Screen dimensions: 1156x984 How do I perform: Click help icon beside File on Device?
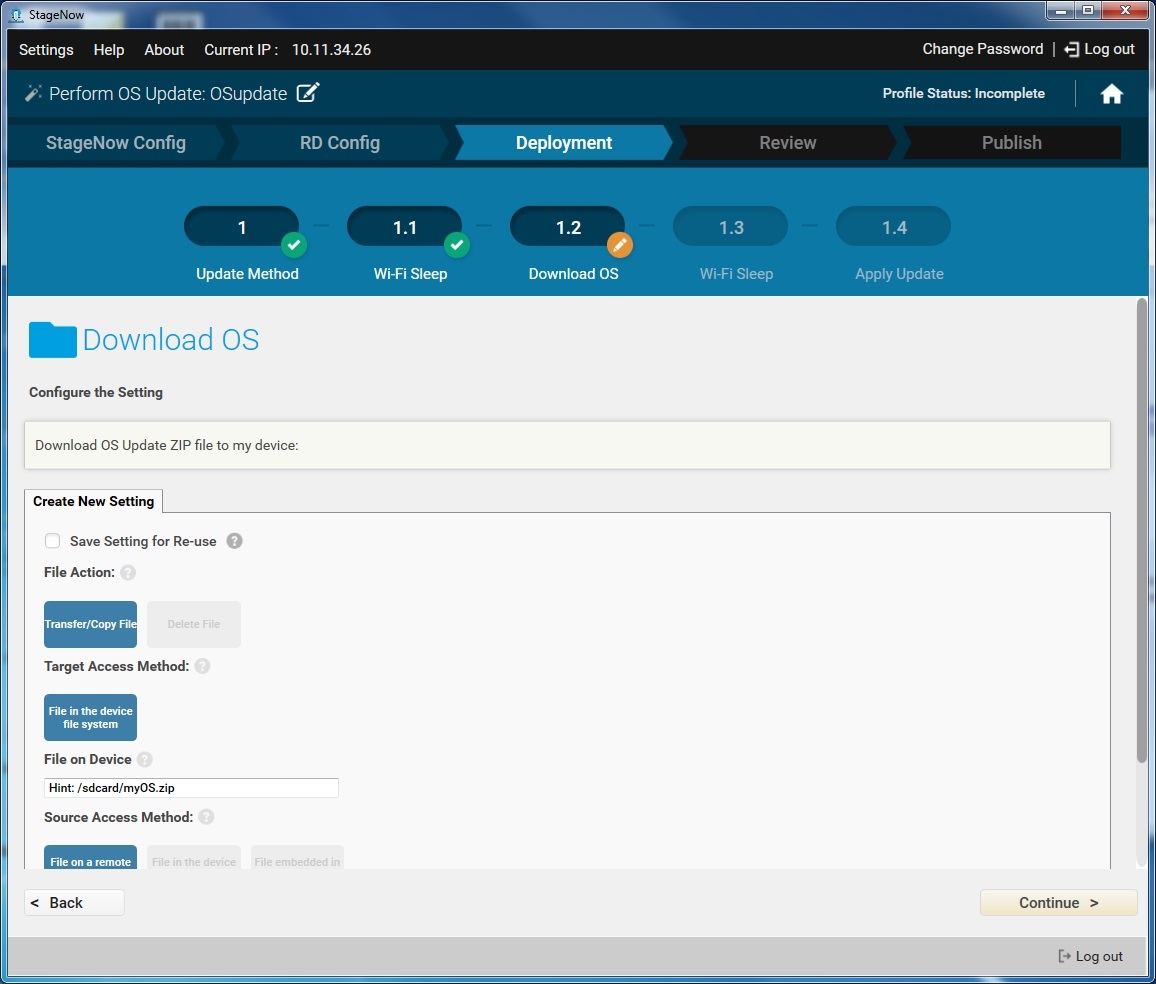point(145,760)
